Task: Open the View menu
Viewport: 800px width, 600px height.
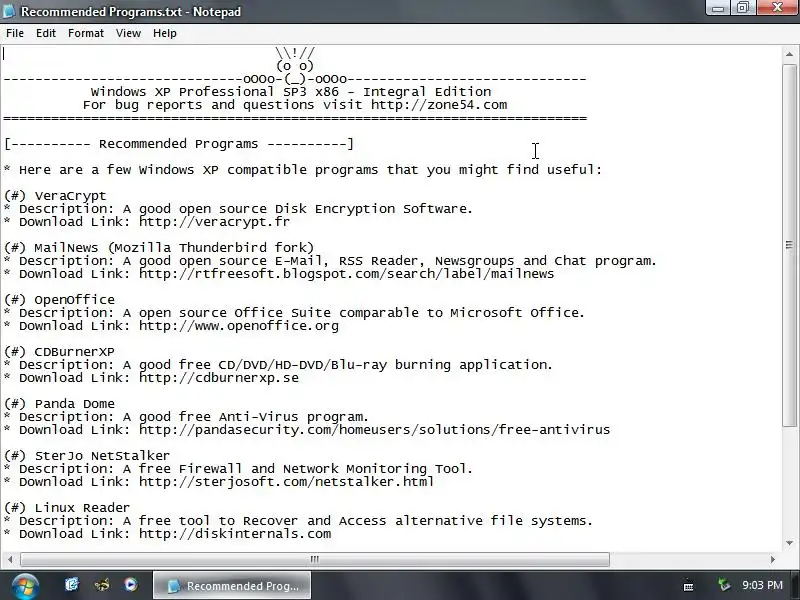Action: coord(128,33)
